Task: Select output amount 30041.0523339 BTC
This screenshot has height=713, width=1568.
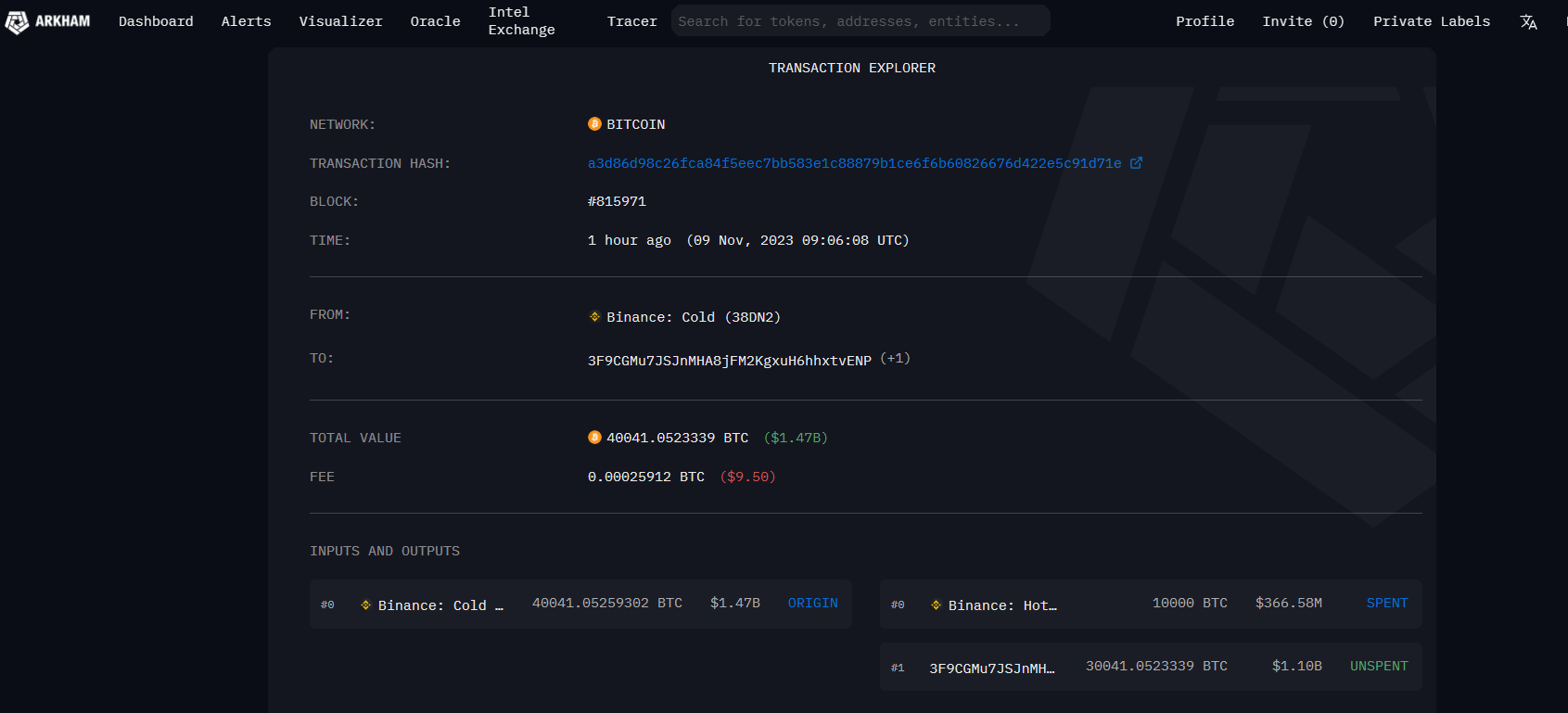Action: [1156, 667]
